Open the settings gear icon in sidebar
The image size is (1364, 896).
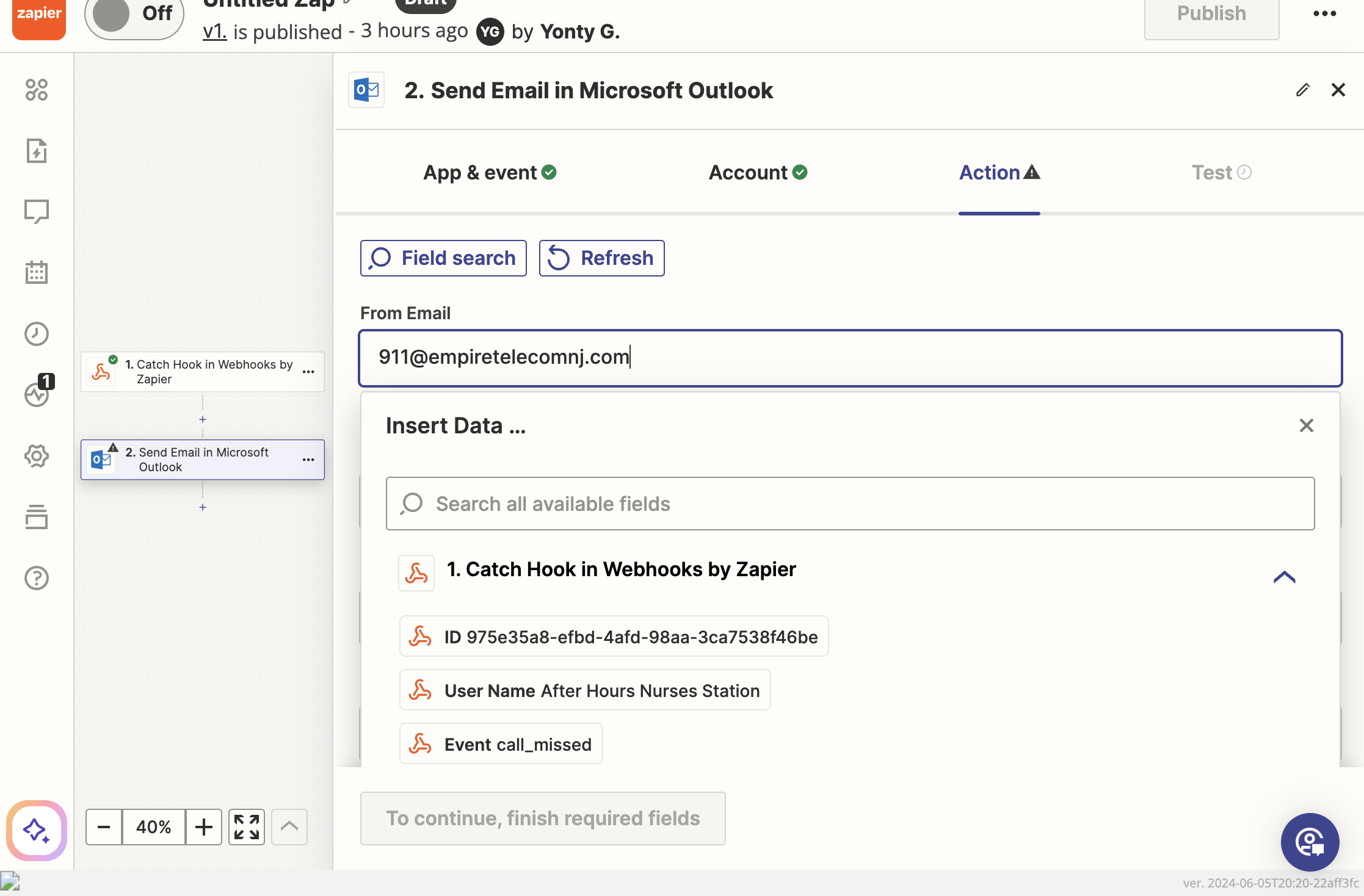pos(37,456)
